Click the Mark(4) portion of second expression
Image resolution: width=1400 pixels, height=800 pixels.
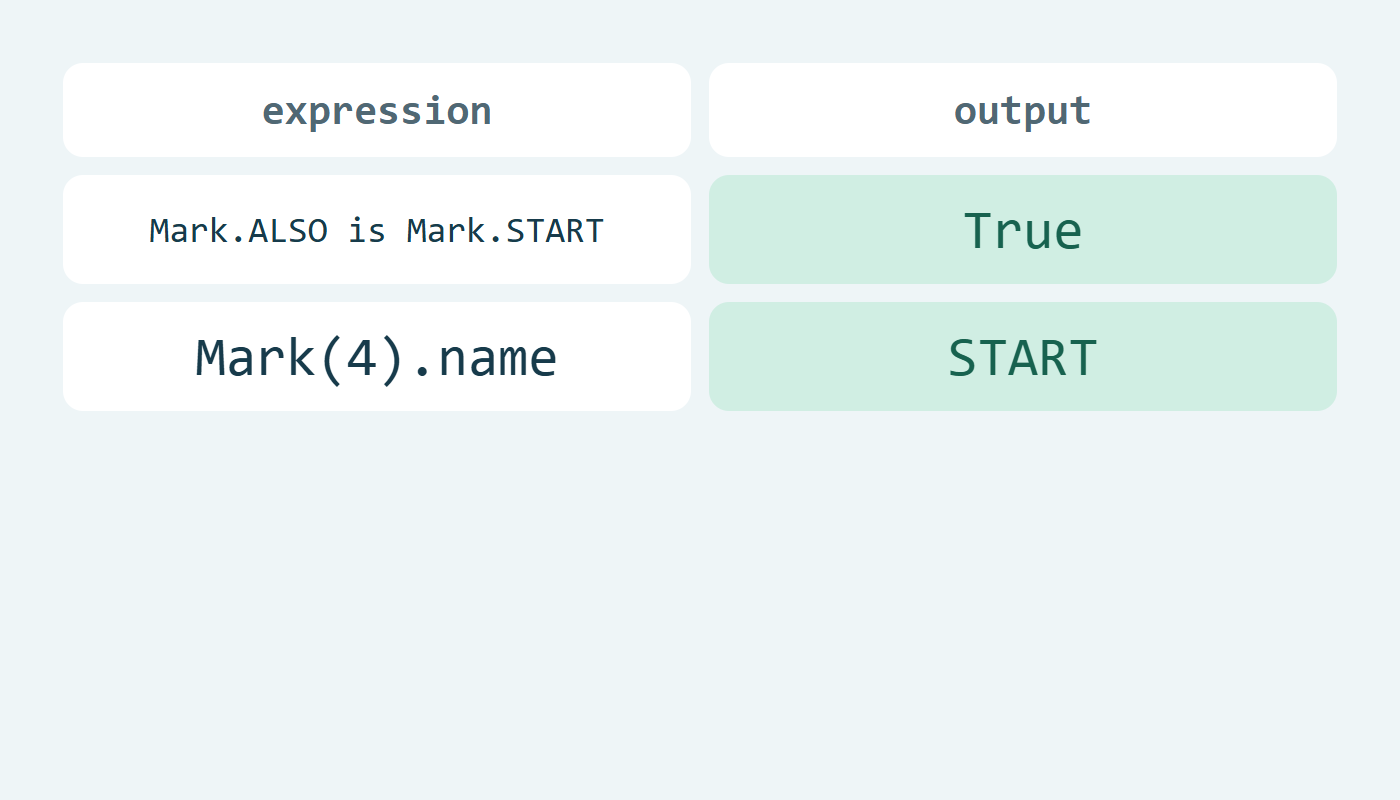[300, 358]
